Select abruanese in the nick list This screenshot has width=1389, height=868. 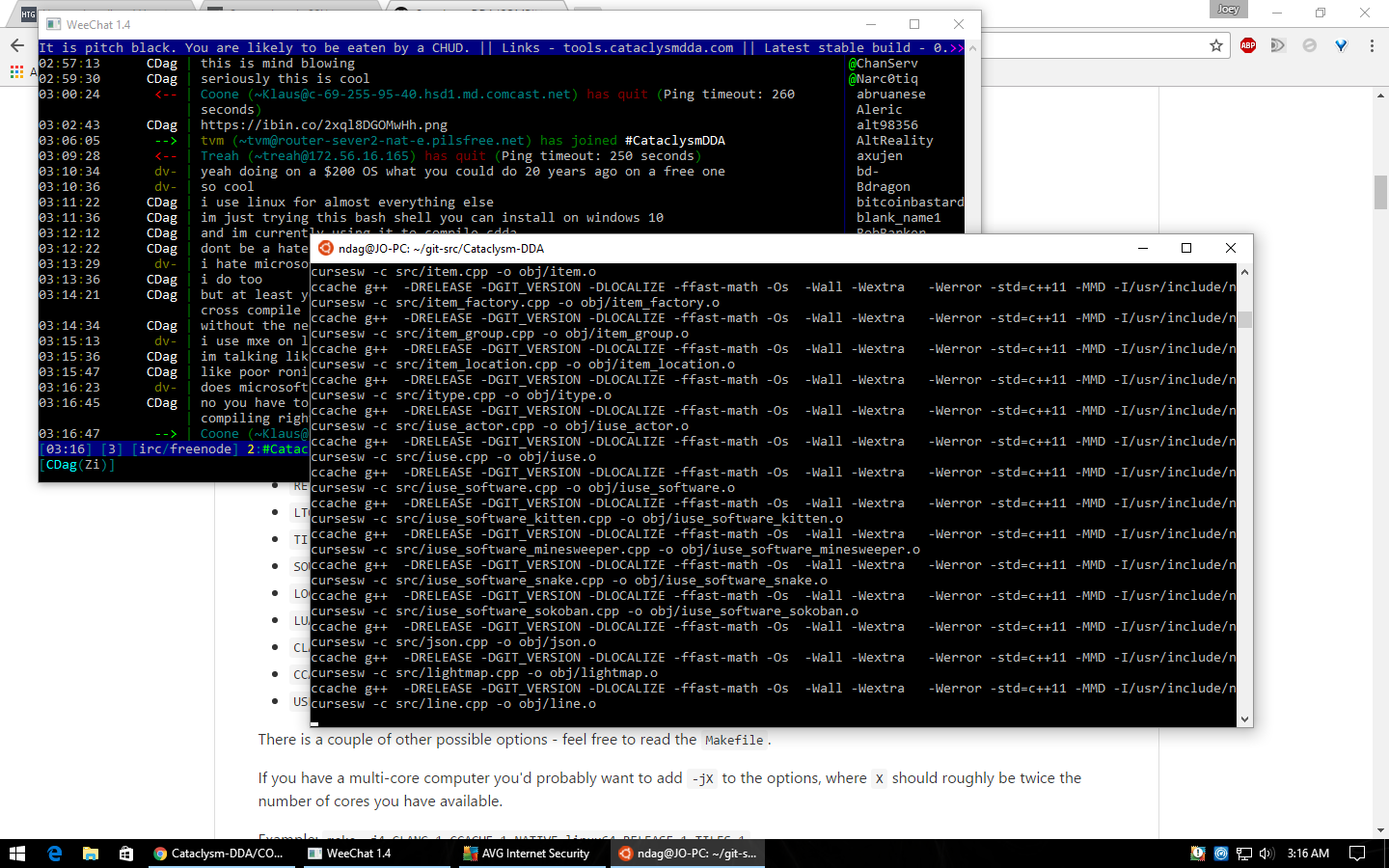891,95
